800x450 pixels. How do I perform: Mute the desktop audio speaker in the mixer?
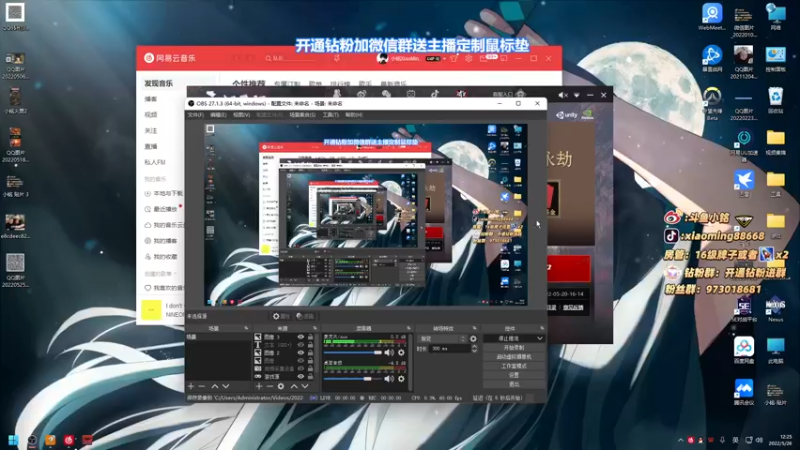389,379
